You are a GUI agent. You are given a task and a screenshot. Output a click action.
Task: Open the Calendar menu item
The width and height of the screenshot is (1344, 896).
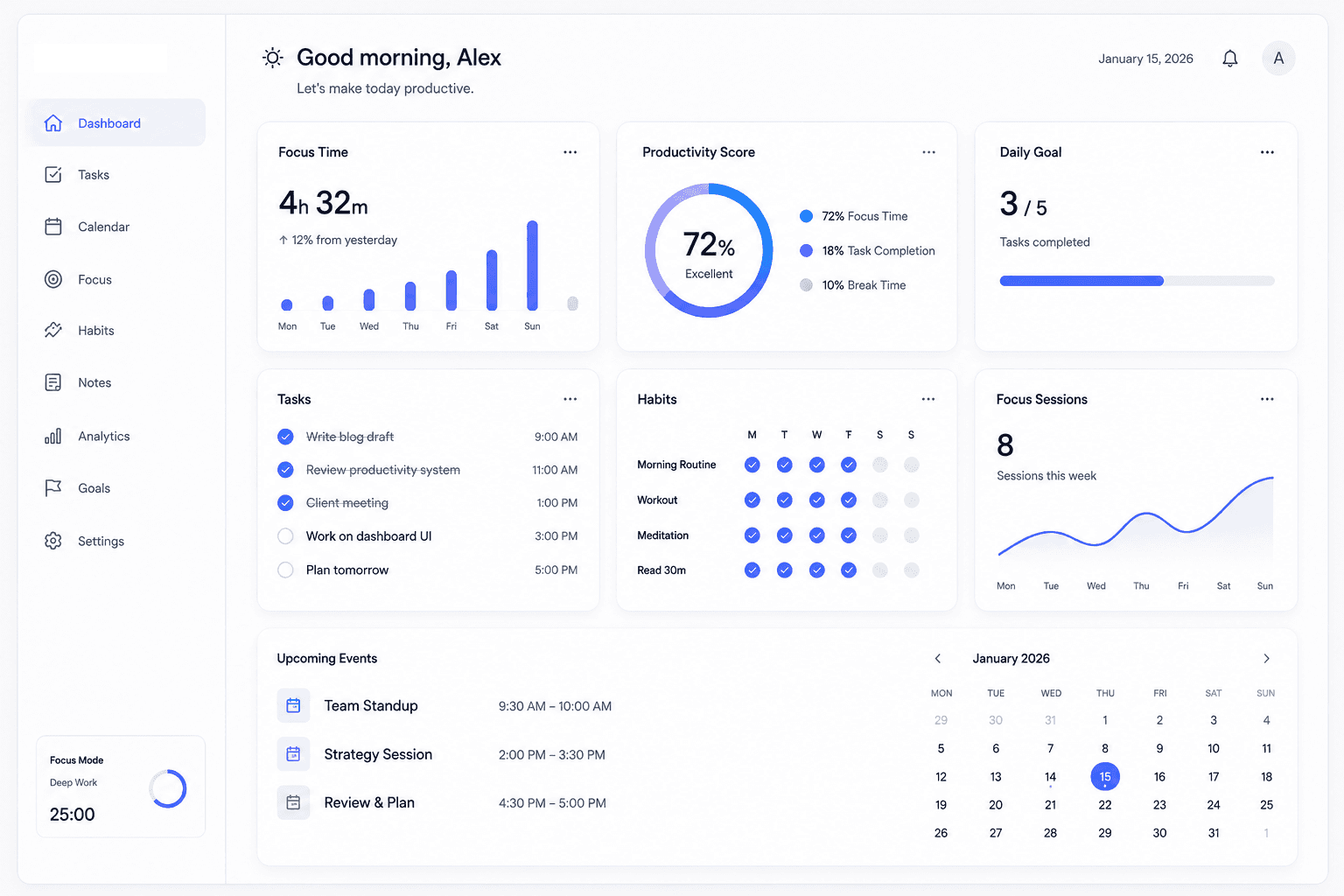tap(119, 227)
